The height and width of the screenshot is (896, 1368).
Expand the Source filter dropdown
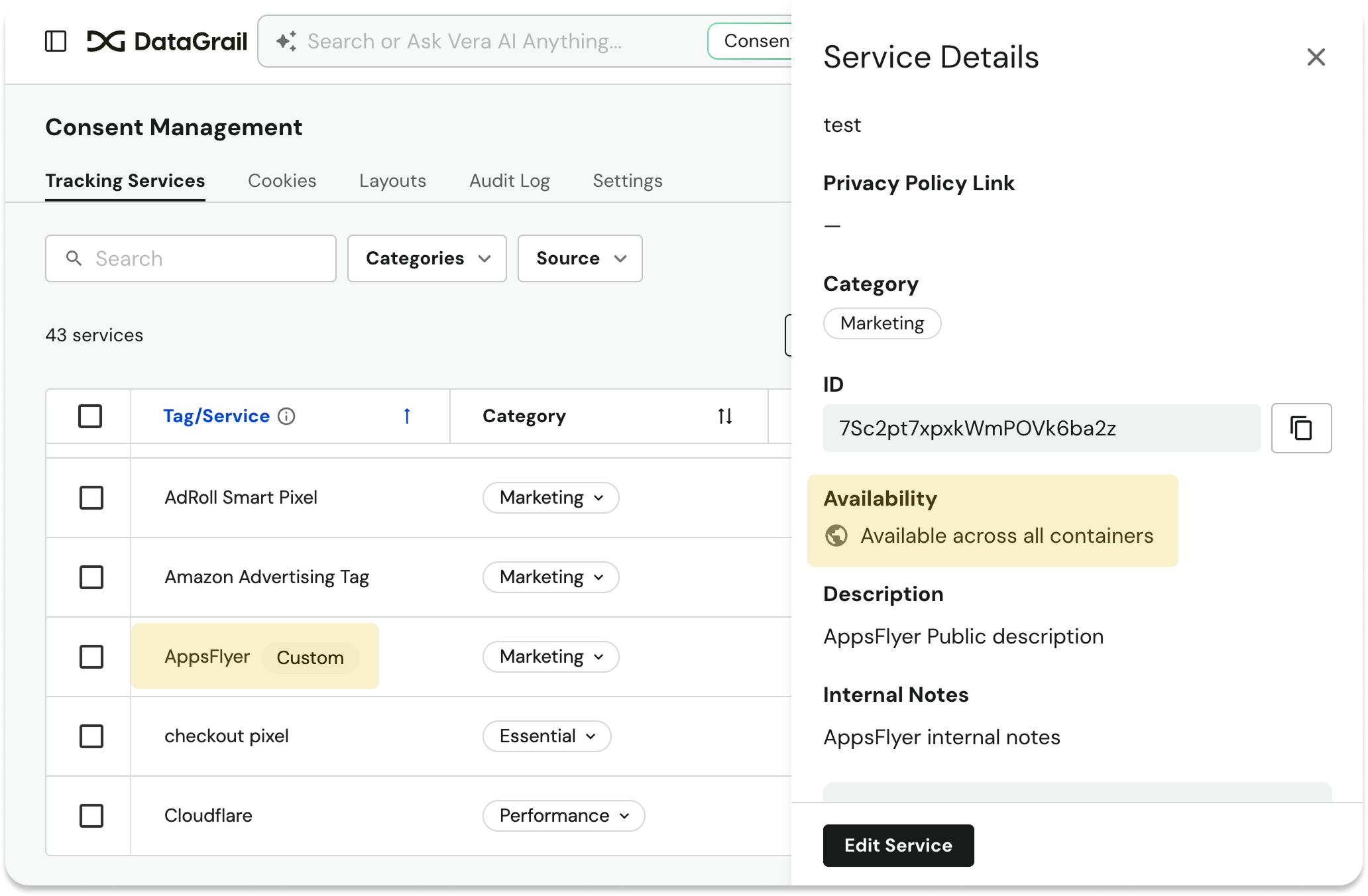(579, 258)
